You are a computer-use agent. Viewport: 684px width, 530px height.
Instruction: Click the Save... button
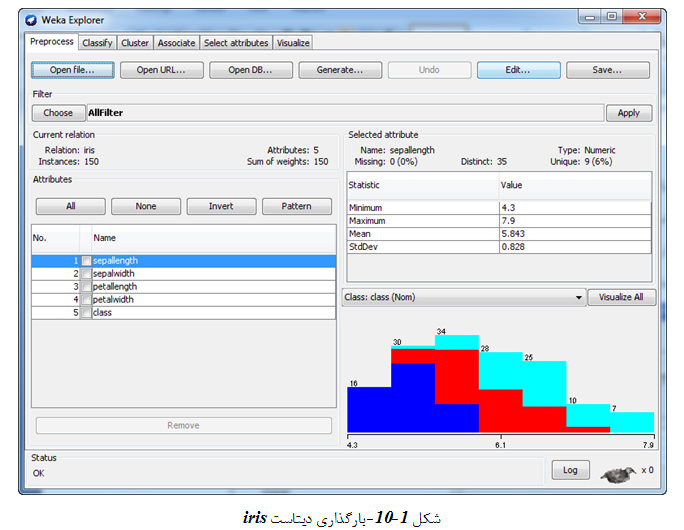[608, 70]
